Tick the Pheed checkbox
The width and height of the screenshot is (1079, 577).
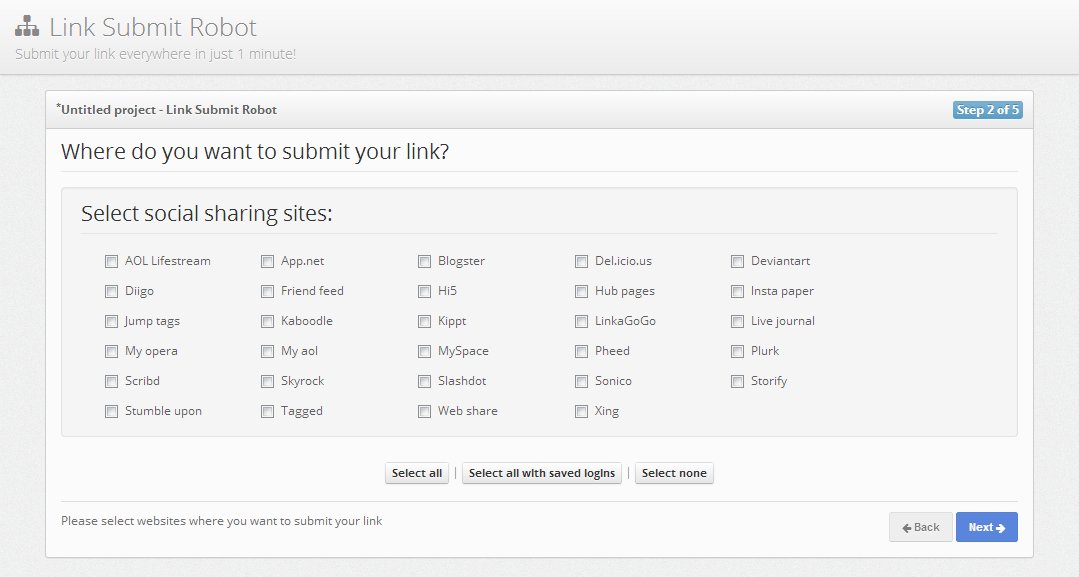click(581, 352)
